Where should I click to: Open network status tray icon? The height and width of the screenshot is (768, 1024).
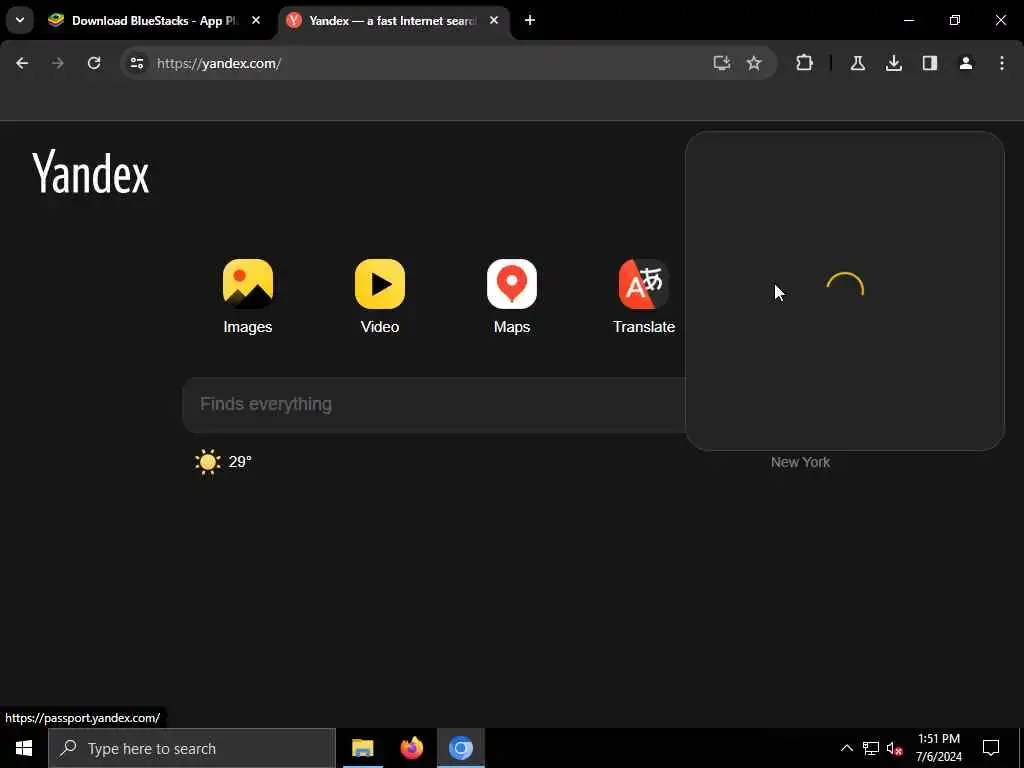(871, 748)
